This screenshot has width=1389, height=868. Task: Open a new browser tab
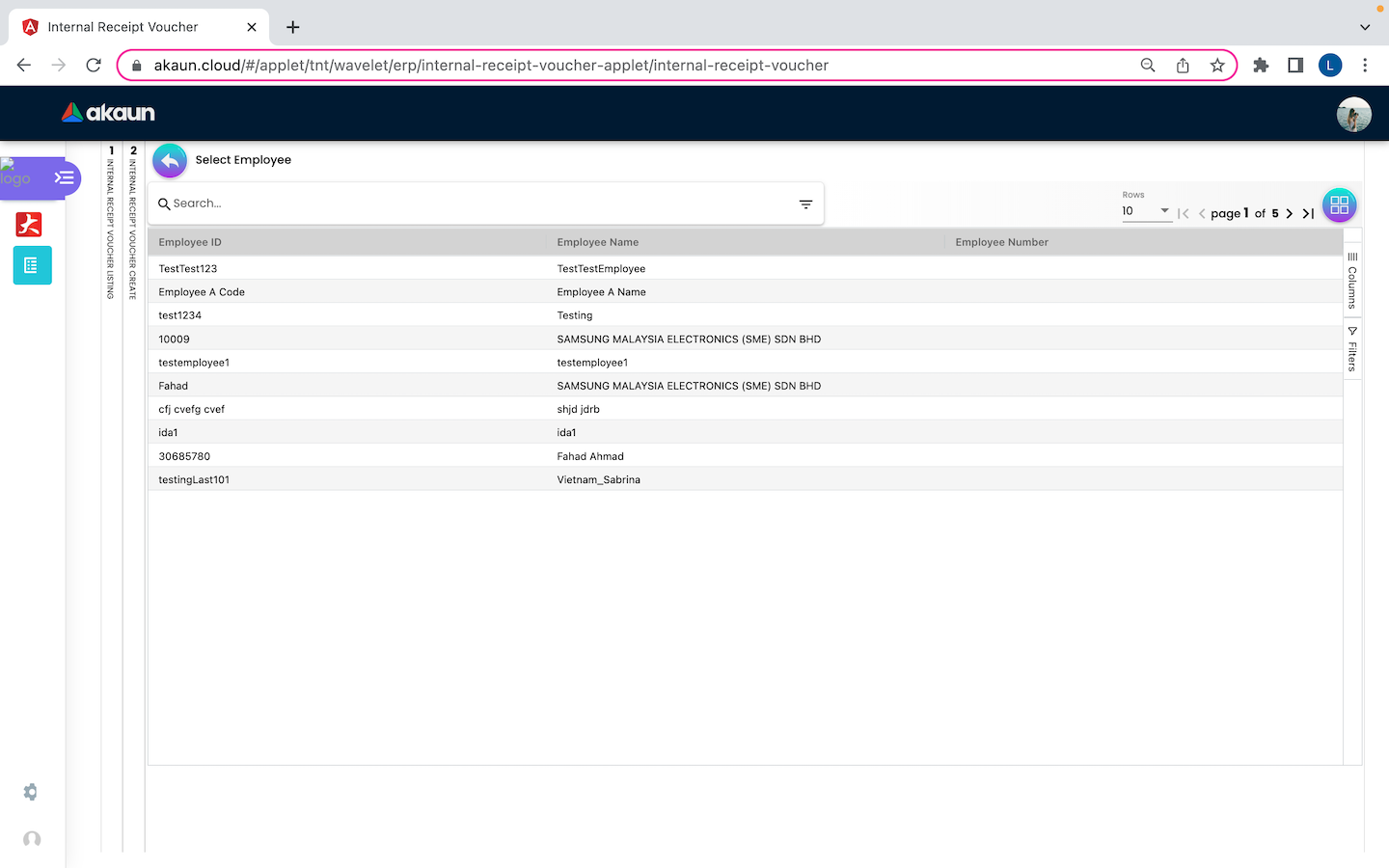pyautogui.click(x=293, y=27)
